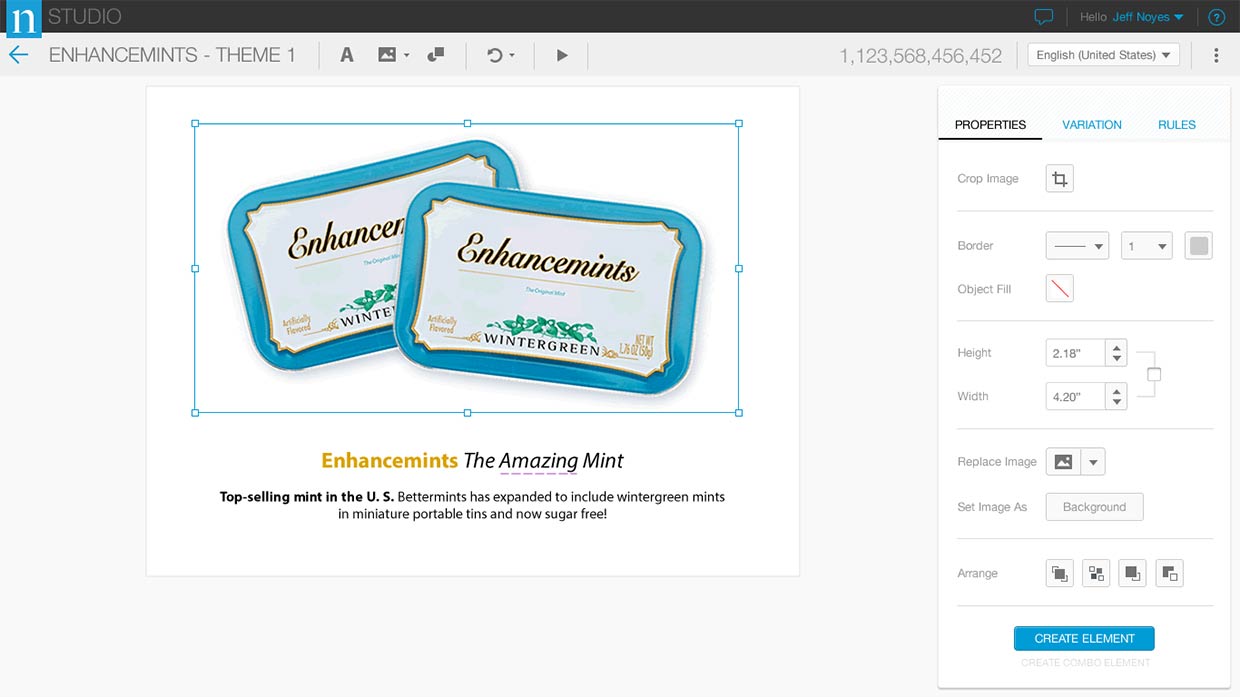Decrease Width with the down stepper arrow

[x=1117, y=404]
